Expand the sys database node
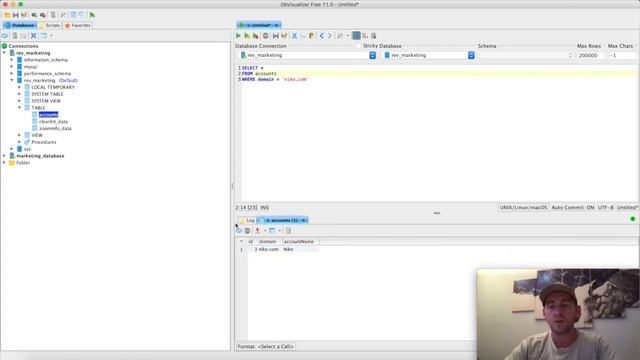 click(x=12, y=149)
